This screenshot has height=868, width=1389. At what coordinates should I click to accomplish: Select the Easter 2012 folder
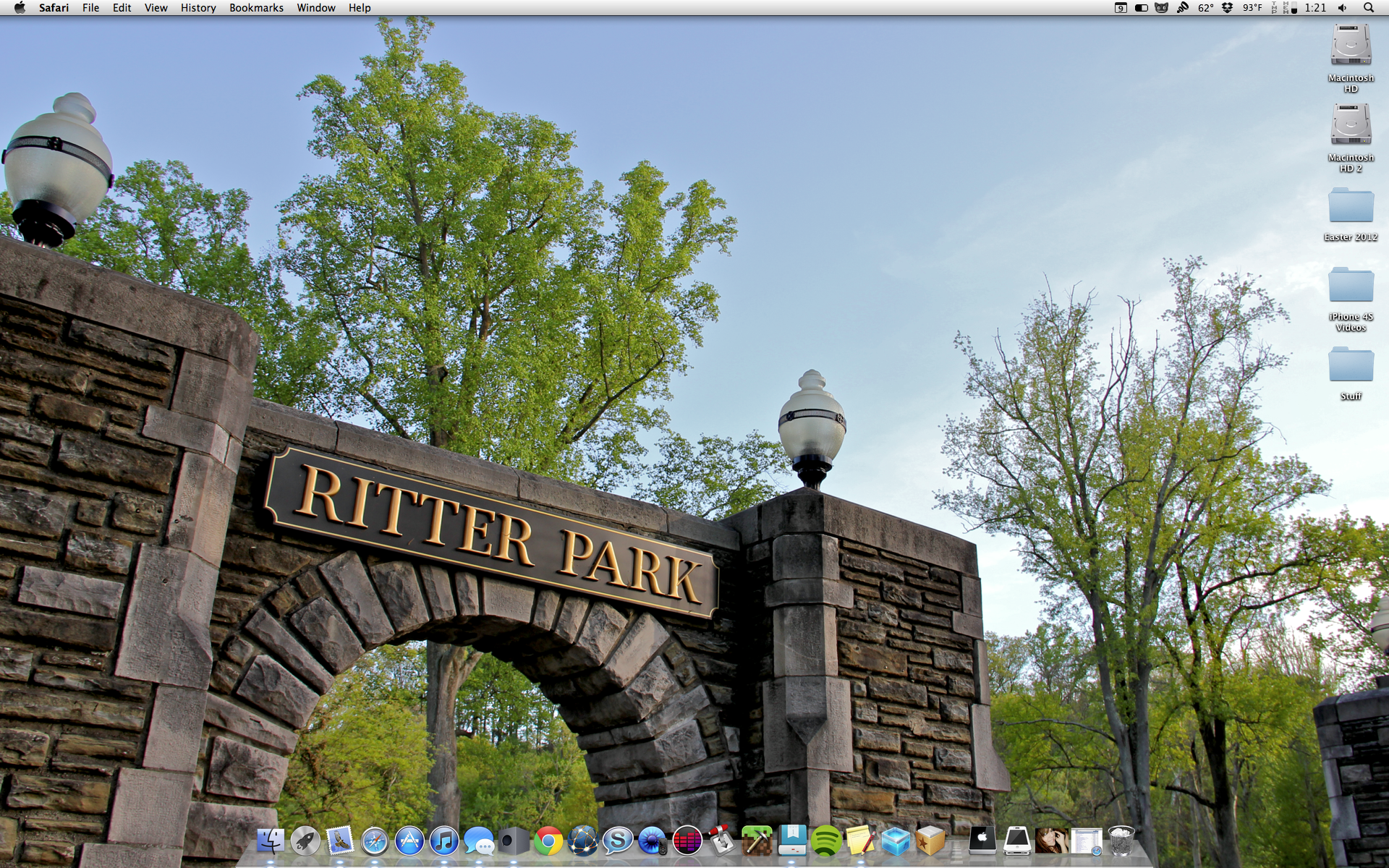(1351, 209)
